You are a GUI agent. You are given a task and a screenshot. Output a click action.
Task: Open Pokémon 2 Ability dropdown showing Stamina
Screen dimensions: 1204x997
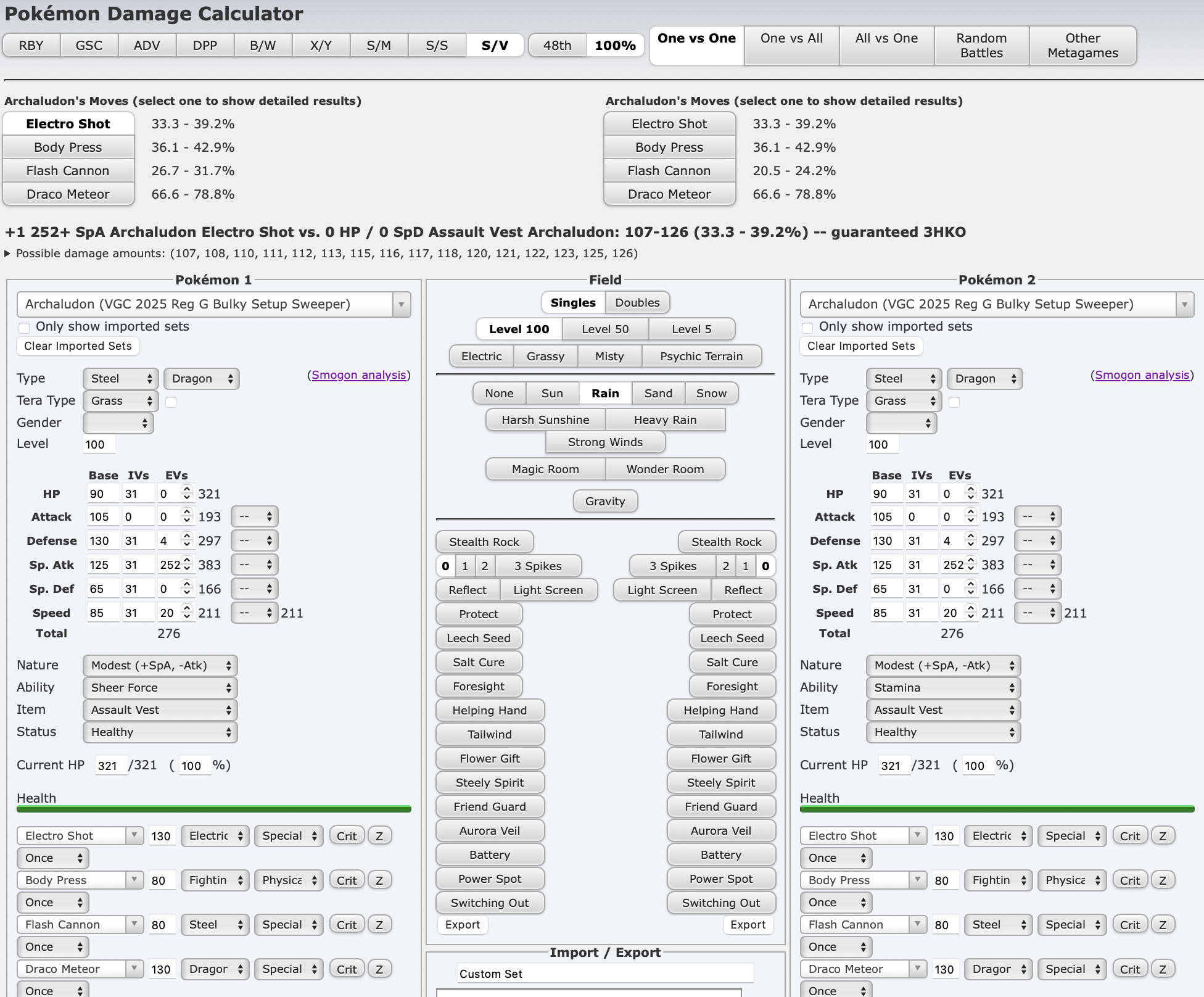(943, 688)
